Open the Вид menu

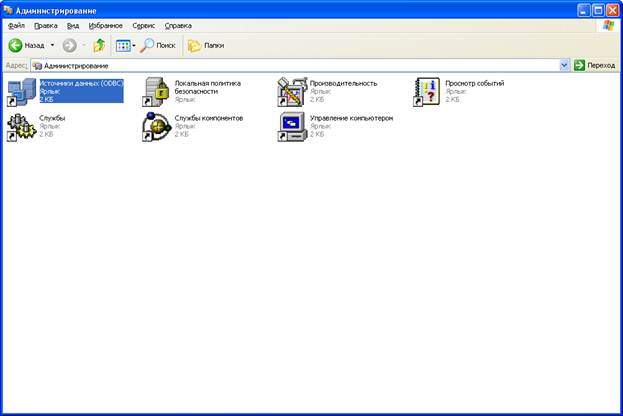click(x=73, y=25)
